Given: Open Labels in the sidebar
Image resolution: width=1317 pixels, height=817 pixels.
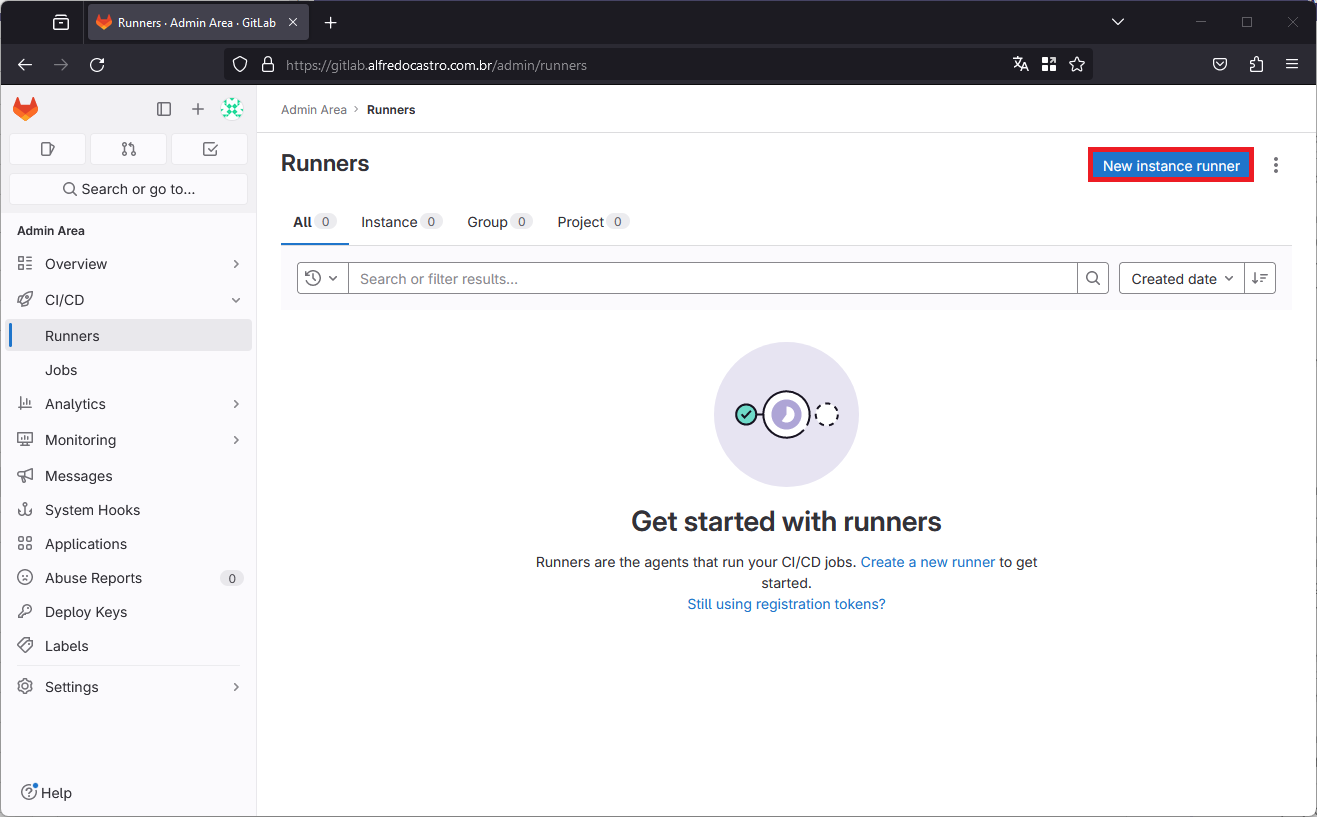Looking at the screenshot, I should pyautogui.click(x=129, y=646).
